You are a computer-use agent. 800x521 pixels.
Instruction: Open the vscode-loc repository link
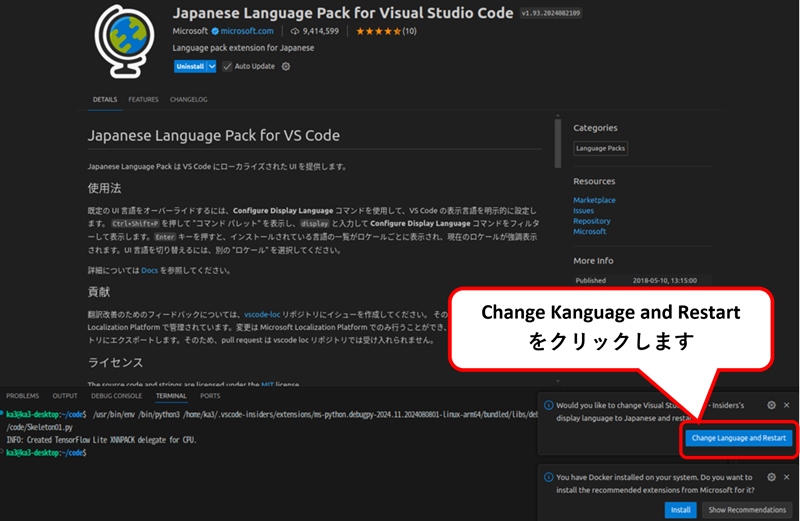tap(262, 314)
